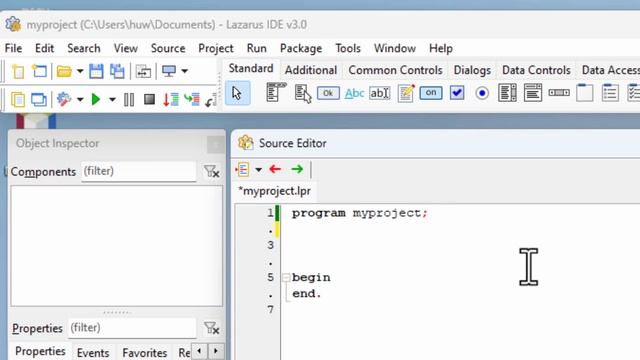The height and width of the screenshot is (360, 640).
Task: Click the Toggle Form/Unit icon
Action: click(x=143, y=71)
